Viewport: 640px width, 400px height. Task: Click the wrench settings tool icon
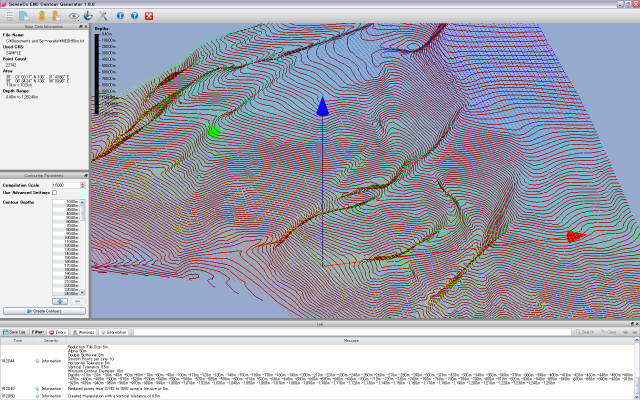pyautogui.click(x=103, y=16)
